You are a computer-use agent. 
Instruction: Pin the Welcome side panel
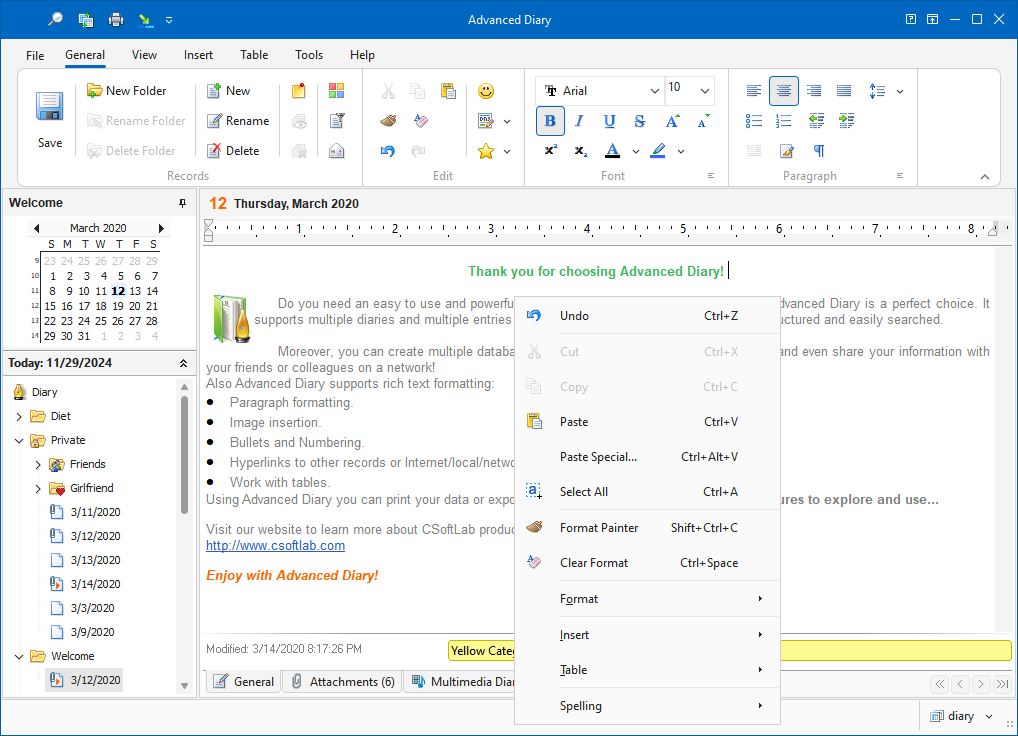coord(182,203)
